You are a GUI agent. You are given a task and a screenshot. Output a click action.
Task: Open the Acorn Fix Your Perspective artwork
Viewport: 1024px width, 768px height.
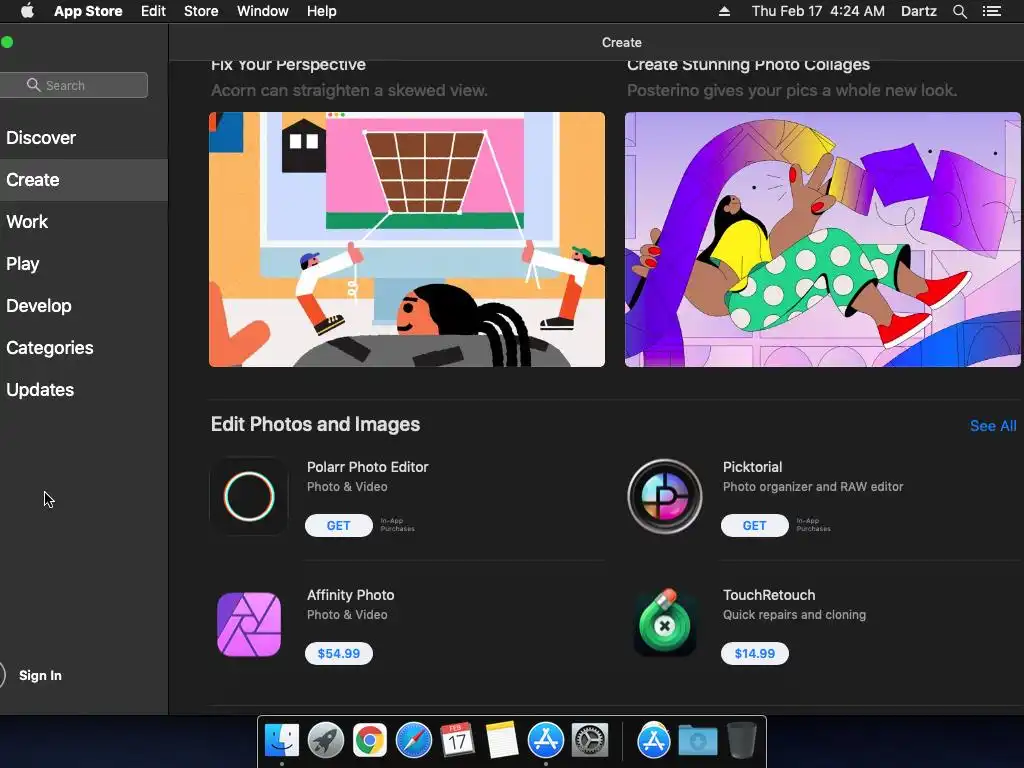(407, 240)
